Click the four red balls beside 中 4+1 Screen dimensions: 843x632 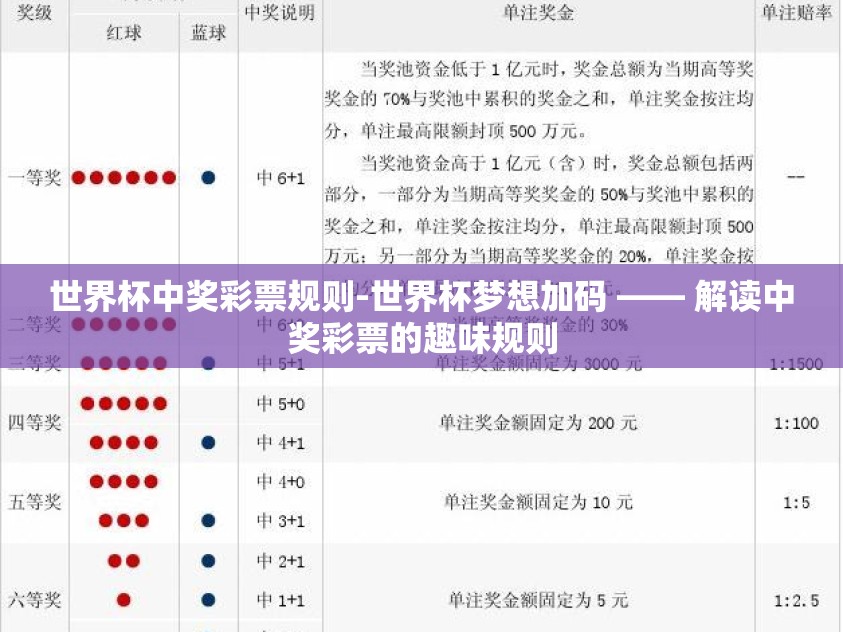[x=124, y=442]
